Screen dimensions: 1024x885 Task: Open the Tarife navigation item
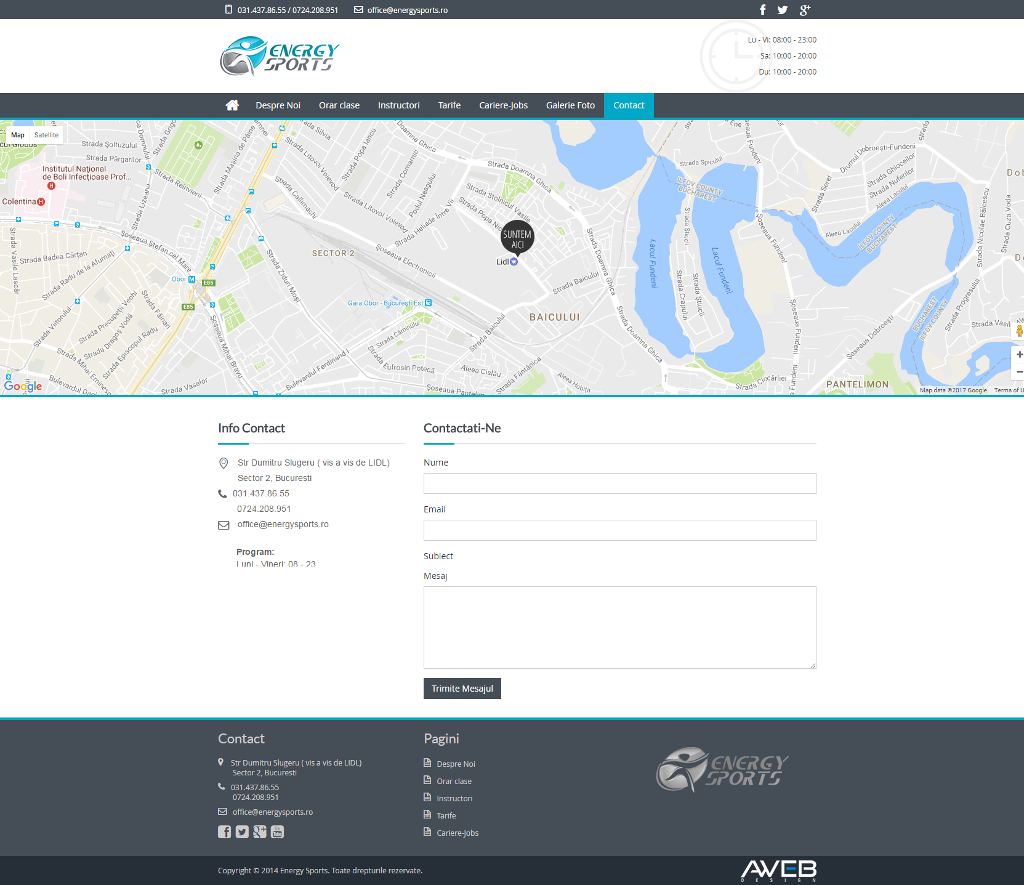(449, 105)
